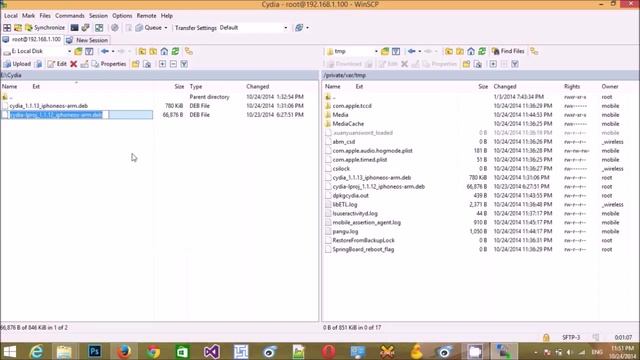This screenshot has width=640, height=360.
Task: Open the Options menu
Action: [122, 16]
